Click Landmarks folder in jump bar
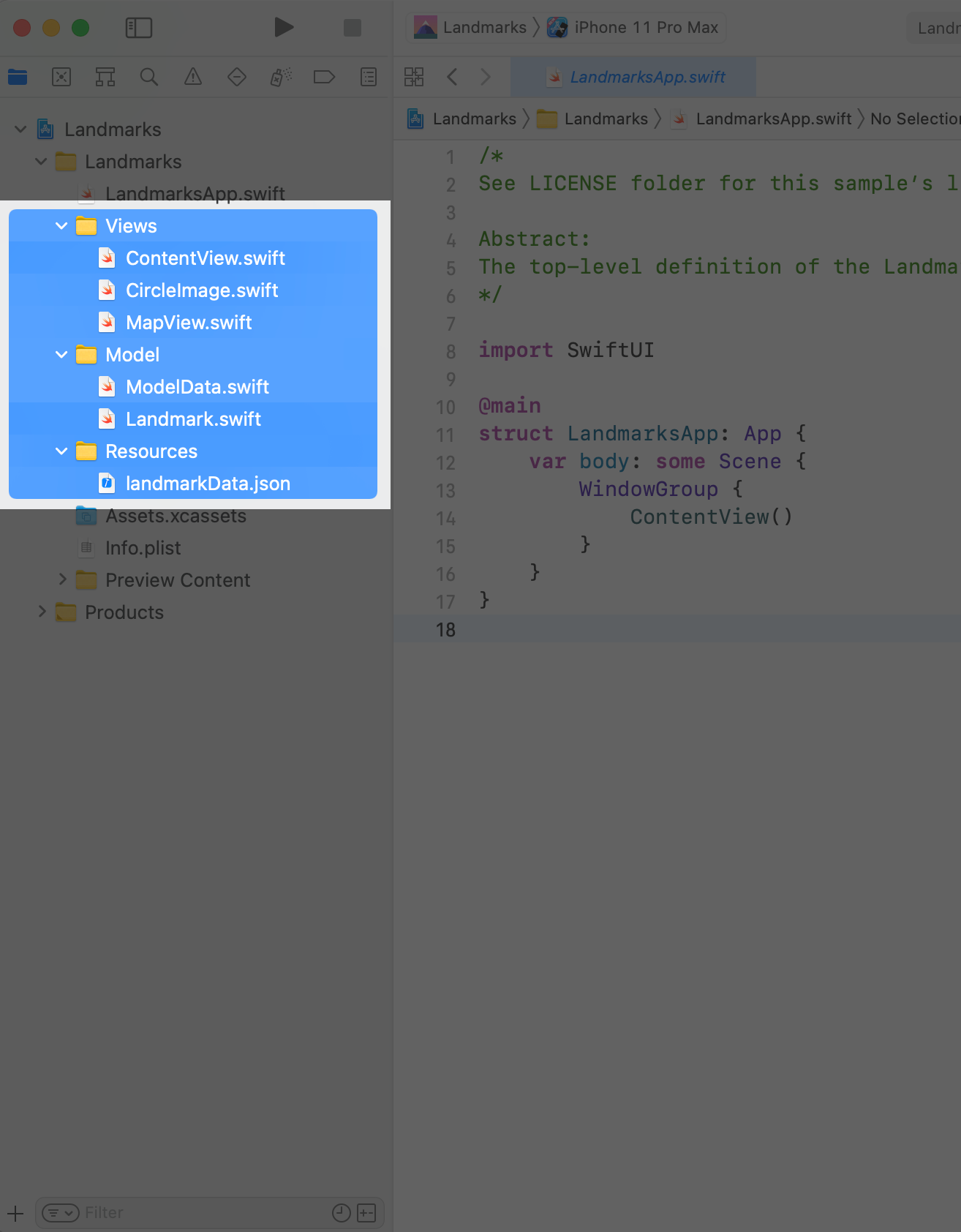 (592, 119)
